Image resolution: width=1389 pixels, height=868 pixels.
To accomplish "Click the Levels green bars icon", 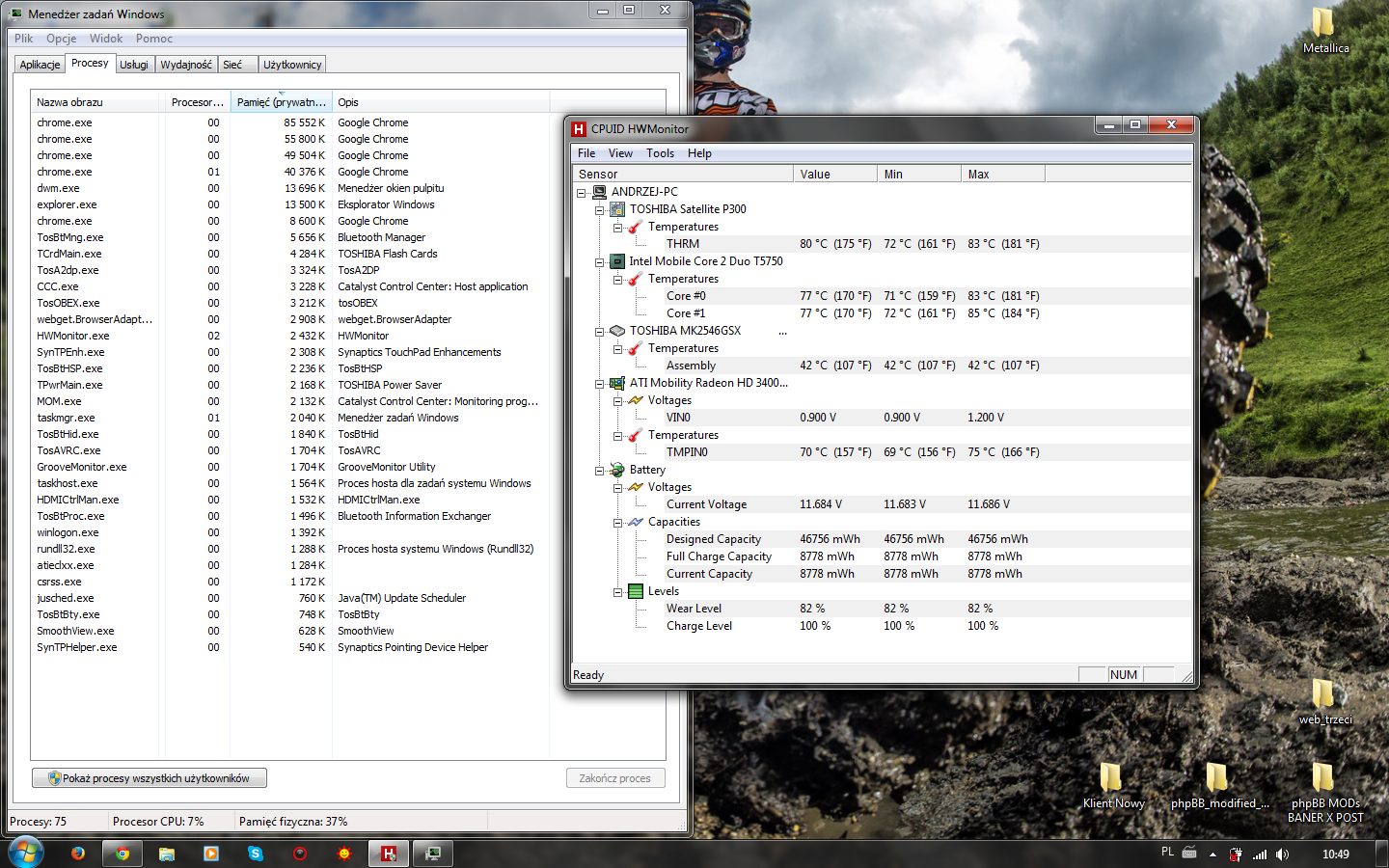I will click(636, 591).
